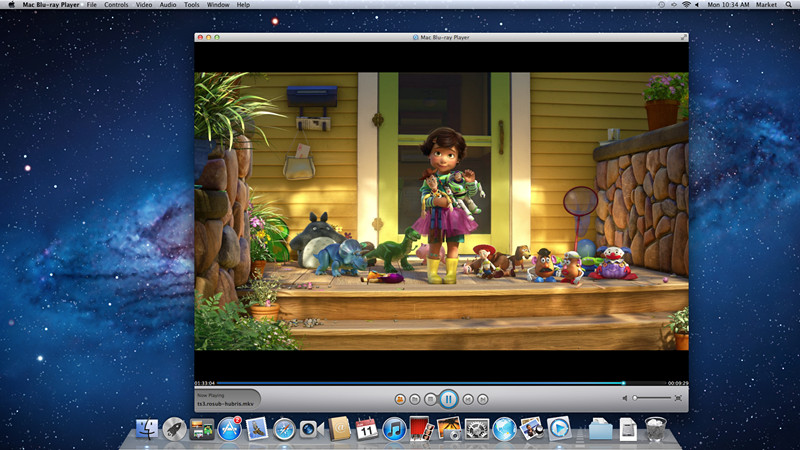Open the Audio menu

point(168,5)
